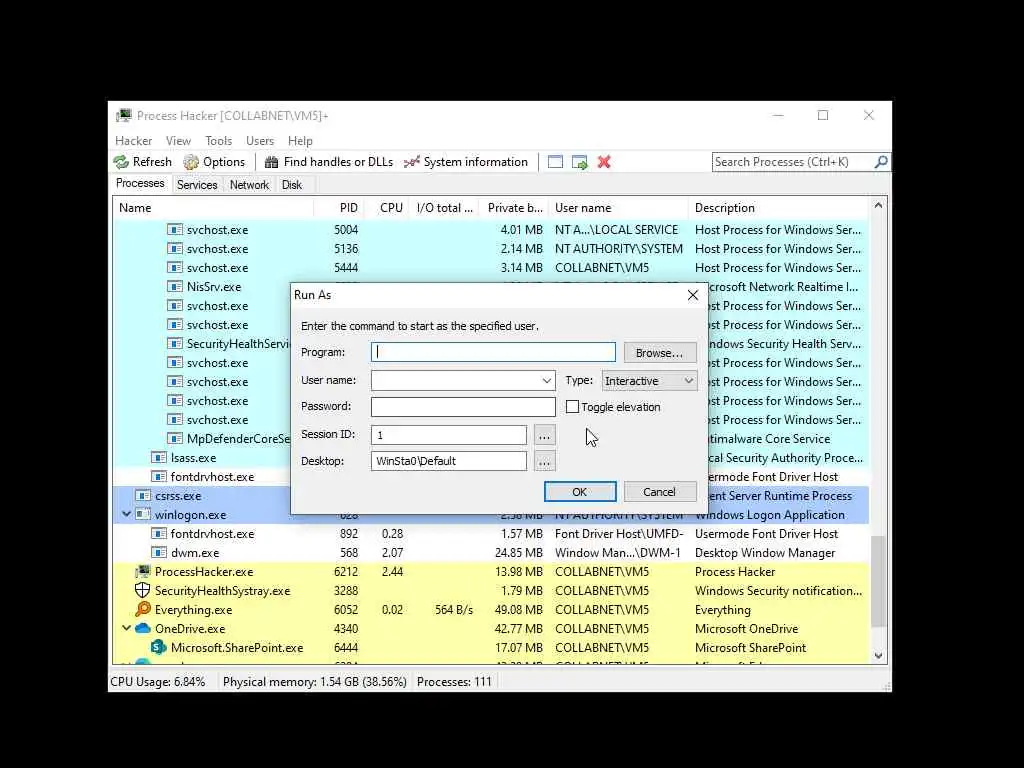Viewport: 1024px width, 768px height.
Task: Switch to the Services tab
Action: coord(197,185)
